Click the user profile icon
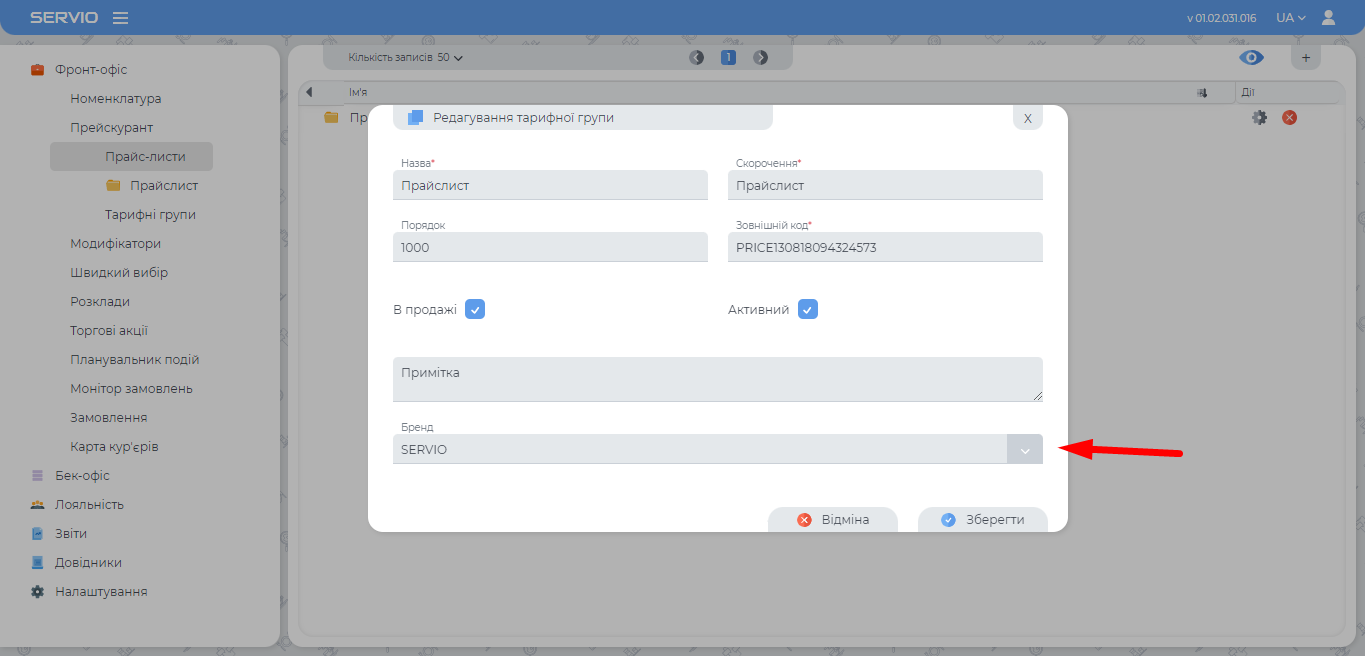Screen dimensions: 1365x656 [x=1328, y=18]
